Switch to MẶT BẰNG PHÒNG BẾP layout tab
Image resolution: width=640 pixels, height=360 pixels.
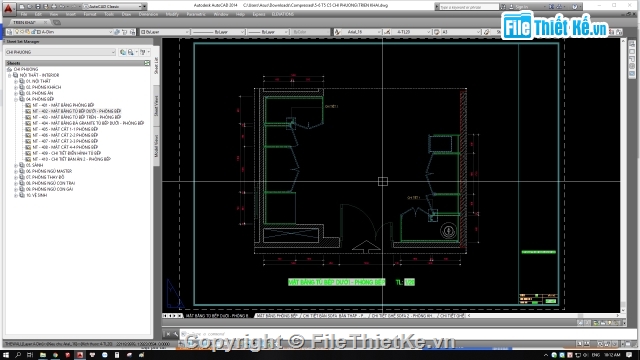point(277,316)
